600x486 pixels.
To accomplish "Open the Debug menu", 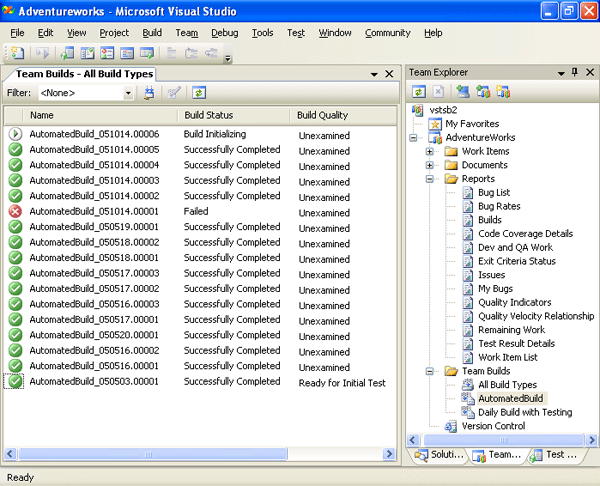I will coord(225,33).
